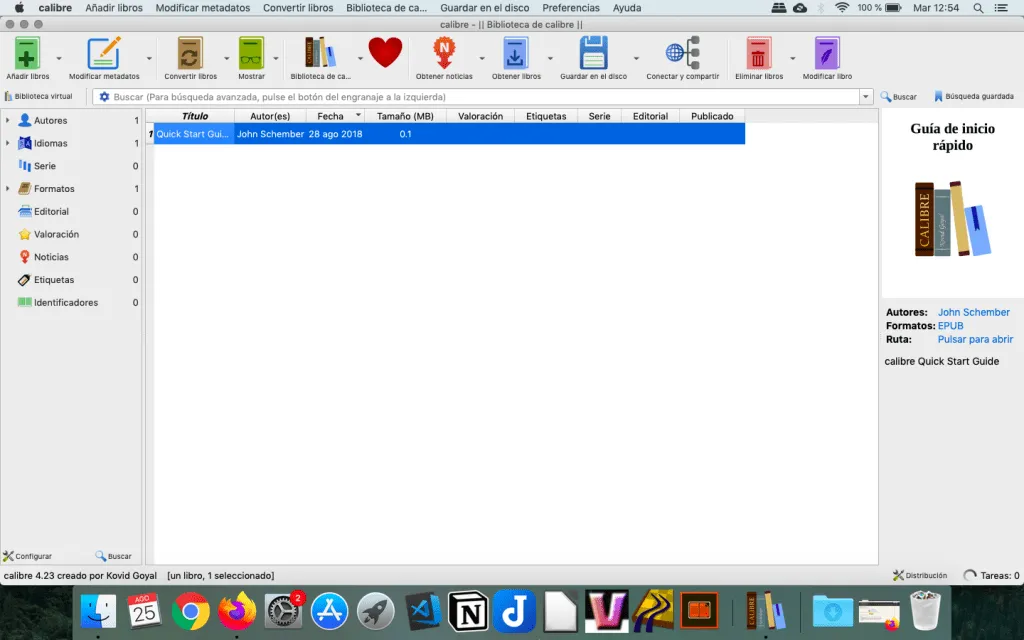1024x640 pixels.
Task: Open advanced search via gear icon
Action: (x=104, y=97)
